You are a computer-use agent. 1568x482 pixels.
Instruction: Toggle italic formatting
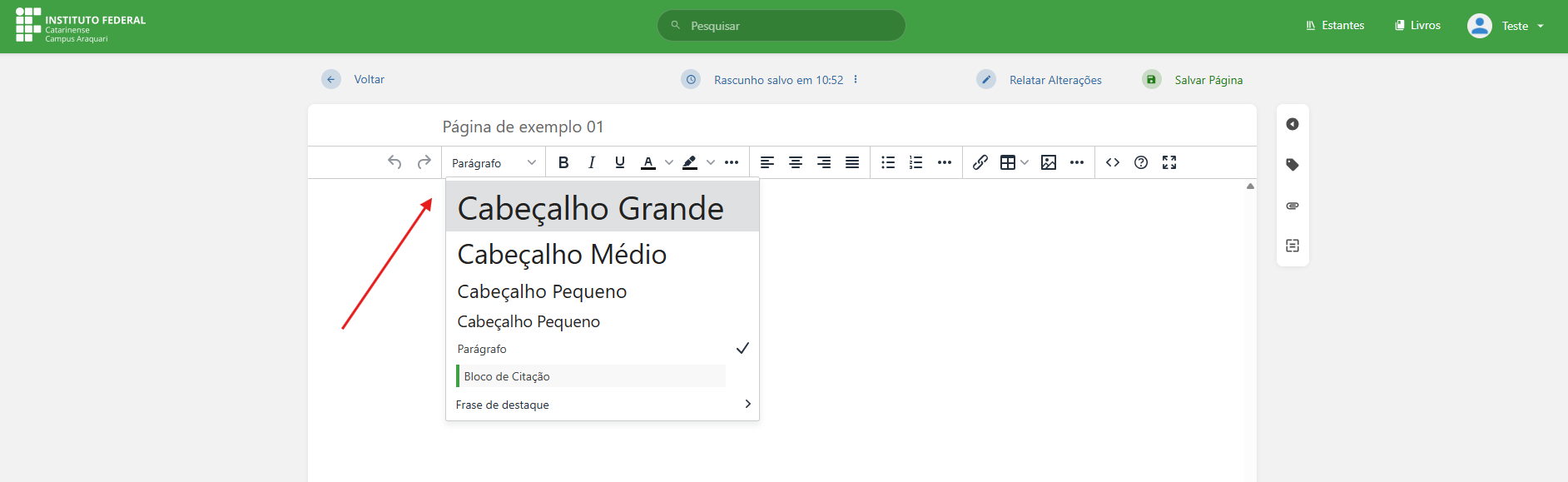tap(592, 162)
